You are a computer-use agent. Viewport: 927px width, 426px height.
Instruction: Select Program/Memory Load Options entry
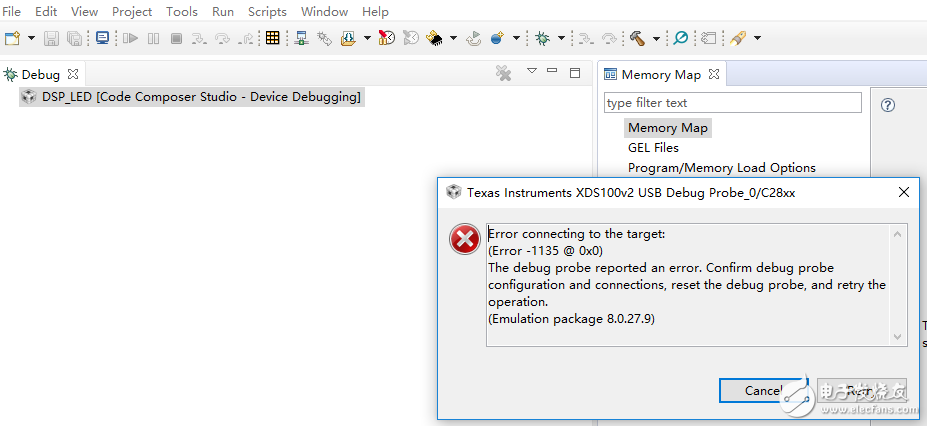click(721, 168)
